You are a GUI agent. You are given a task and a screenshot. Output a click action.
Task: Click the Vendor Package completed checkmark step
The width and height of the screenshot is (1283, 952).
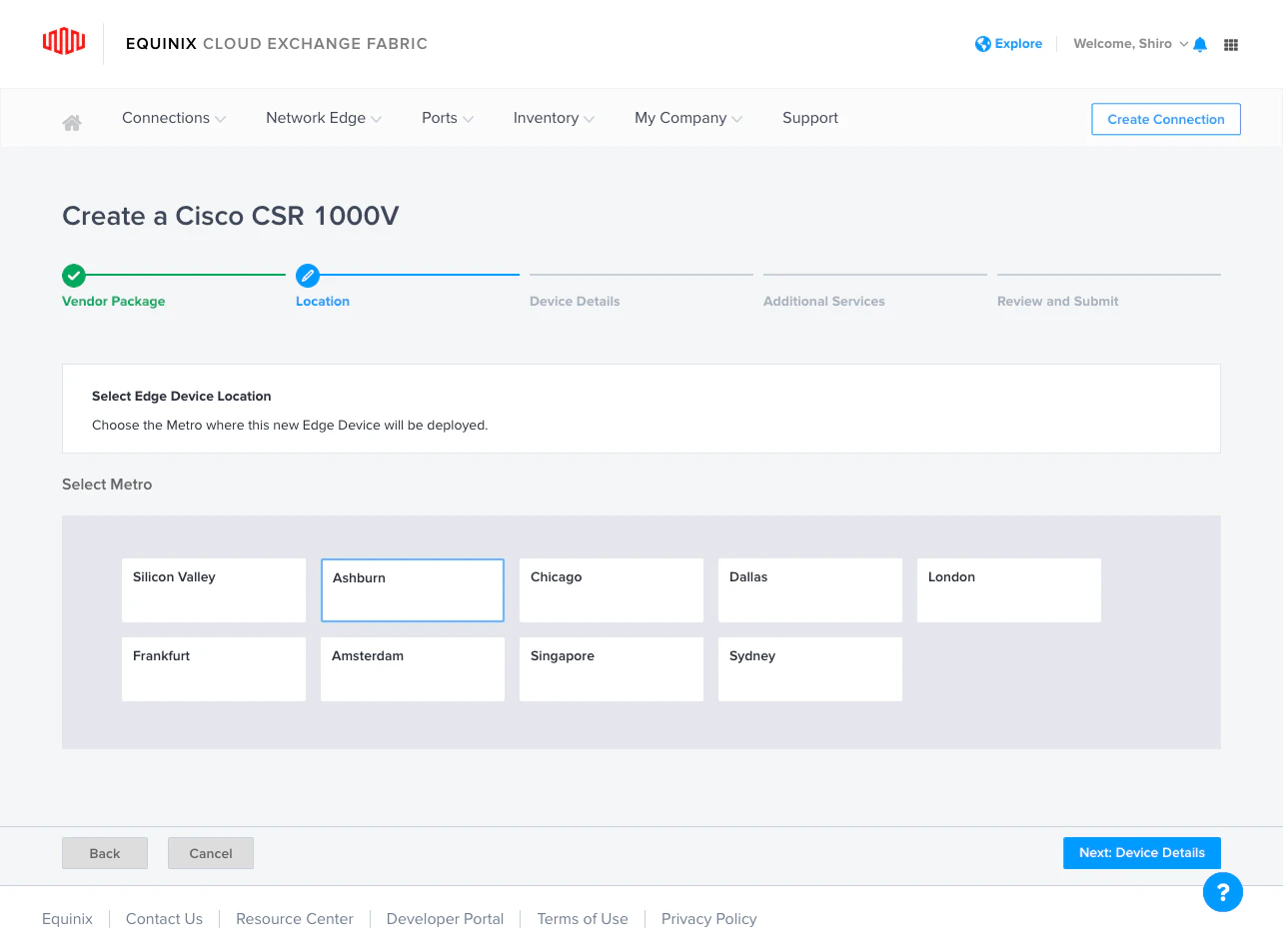tap(74, 276)
